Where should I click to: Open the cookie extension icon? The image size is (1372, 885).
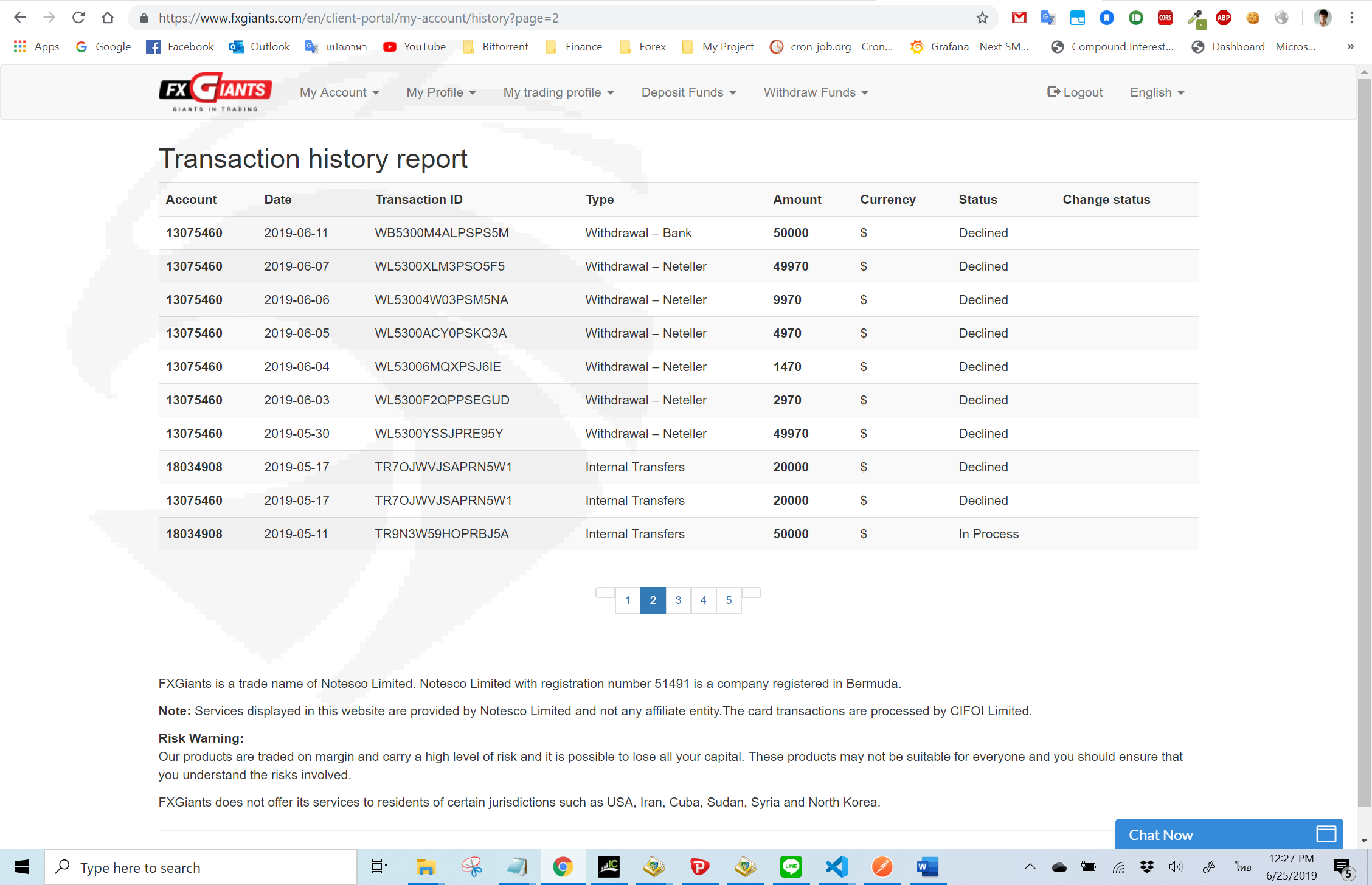click(x=1253, y=18)
